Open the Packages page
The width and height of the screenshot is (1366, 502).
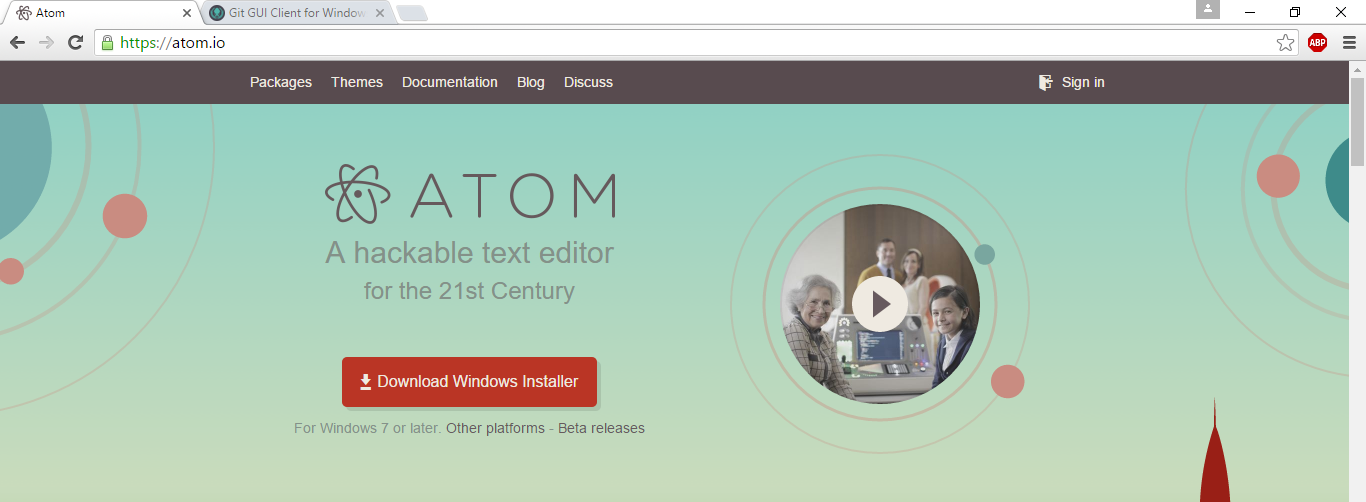[x=281, y=82]
